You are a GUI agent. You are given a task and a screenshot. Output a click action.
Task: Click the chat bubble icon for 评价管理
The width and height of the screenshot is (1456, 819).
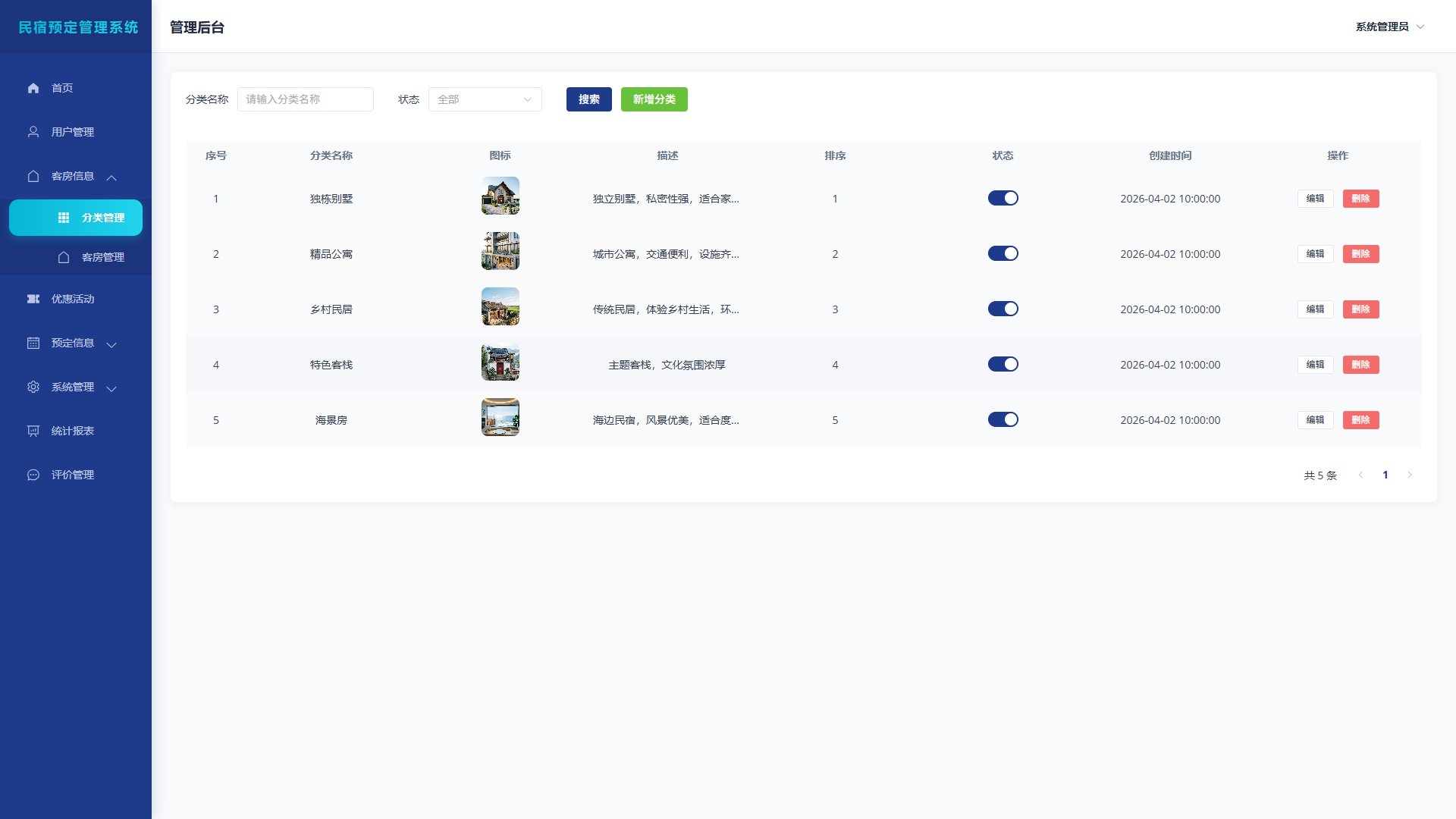[33, 475]
